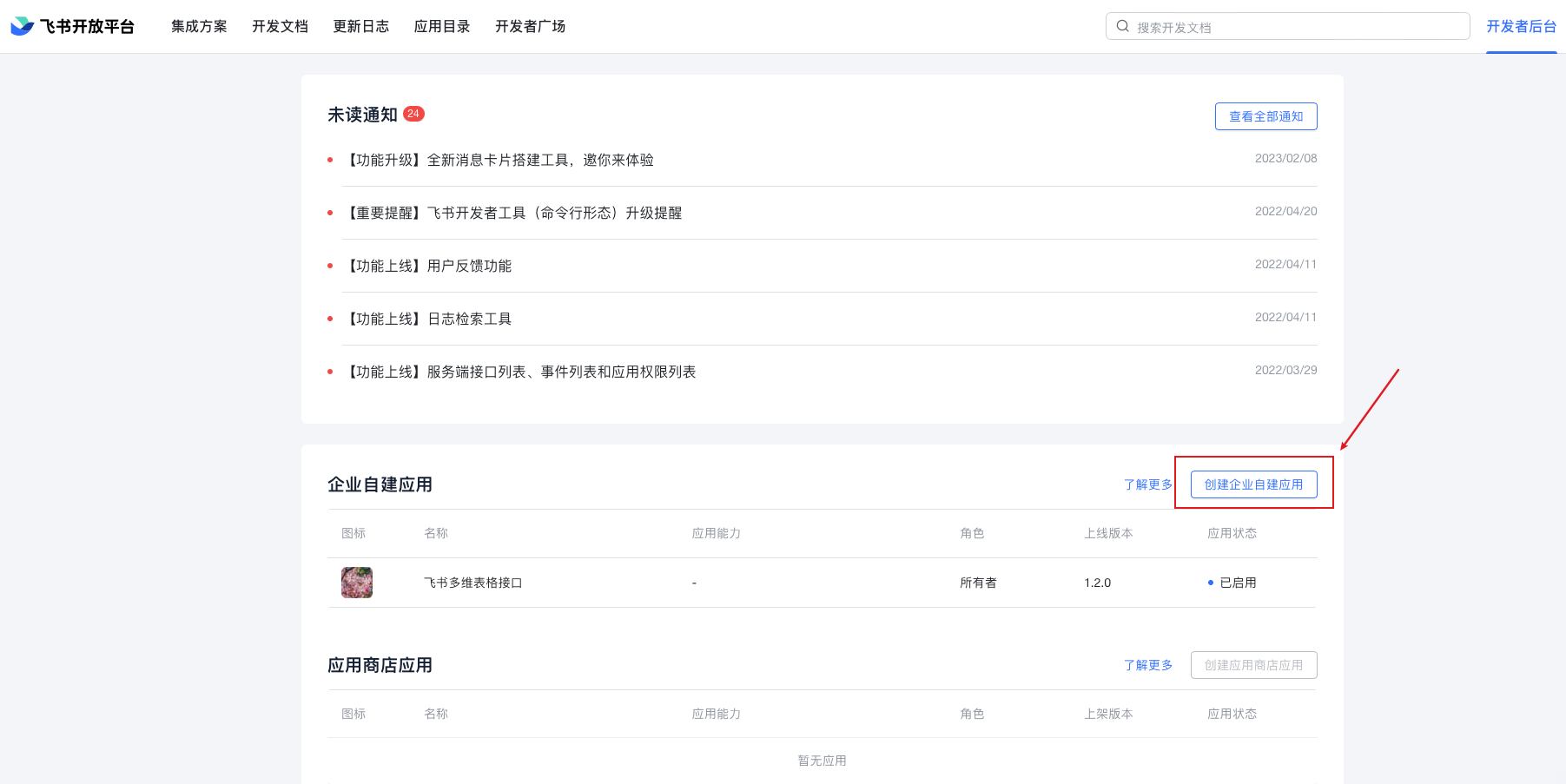Click 查看全部通知 button
The width and height of the screenshot is (1566, 784).
[x=1265, y=116]
